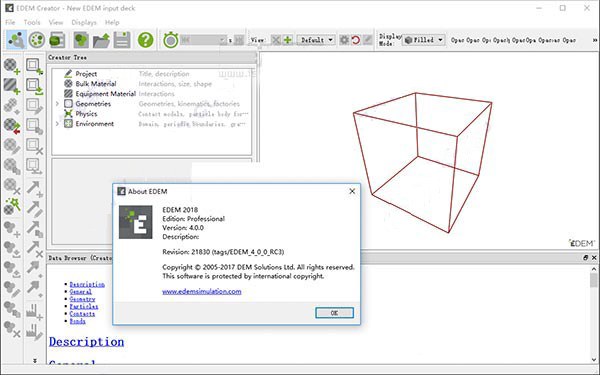Click the material transfer icon with red arrow
The height and width of the screenshot is (375, 600).
point(12,126)
